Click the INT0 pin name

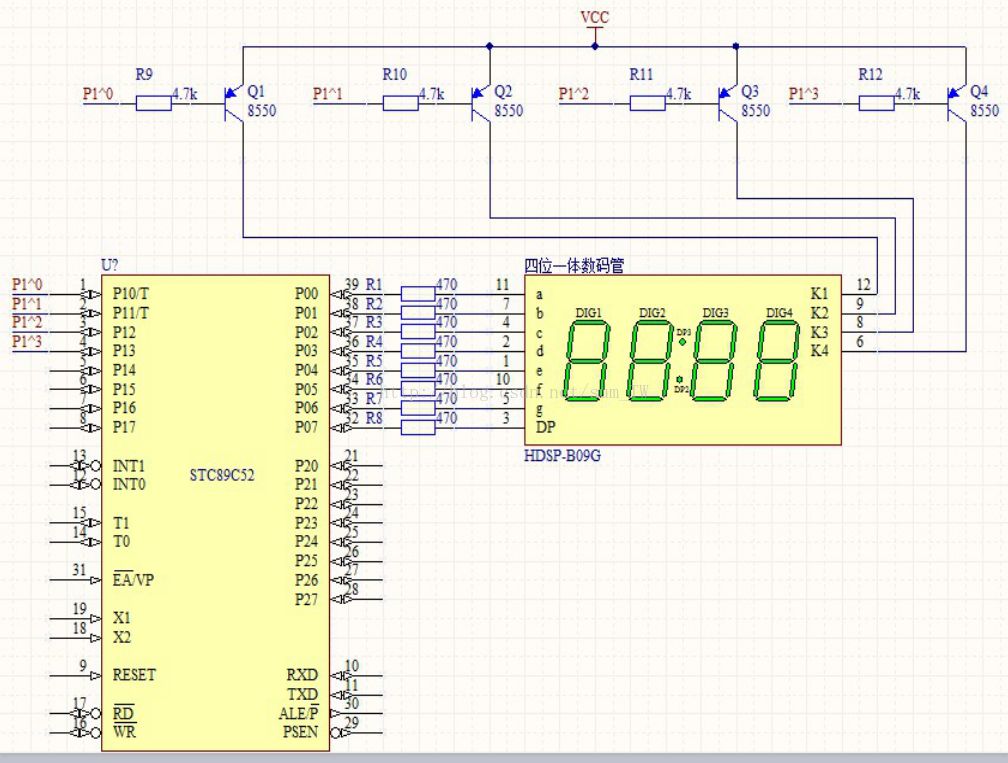click(129, 484)
